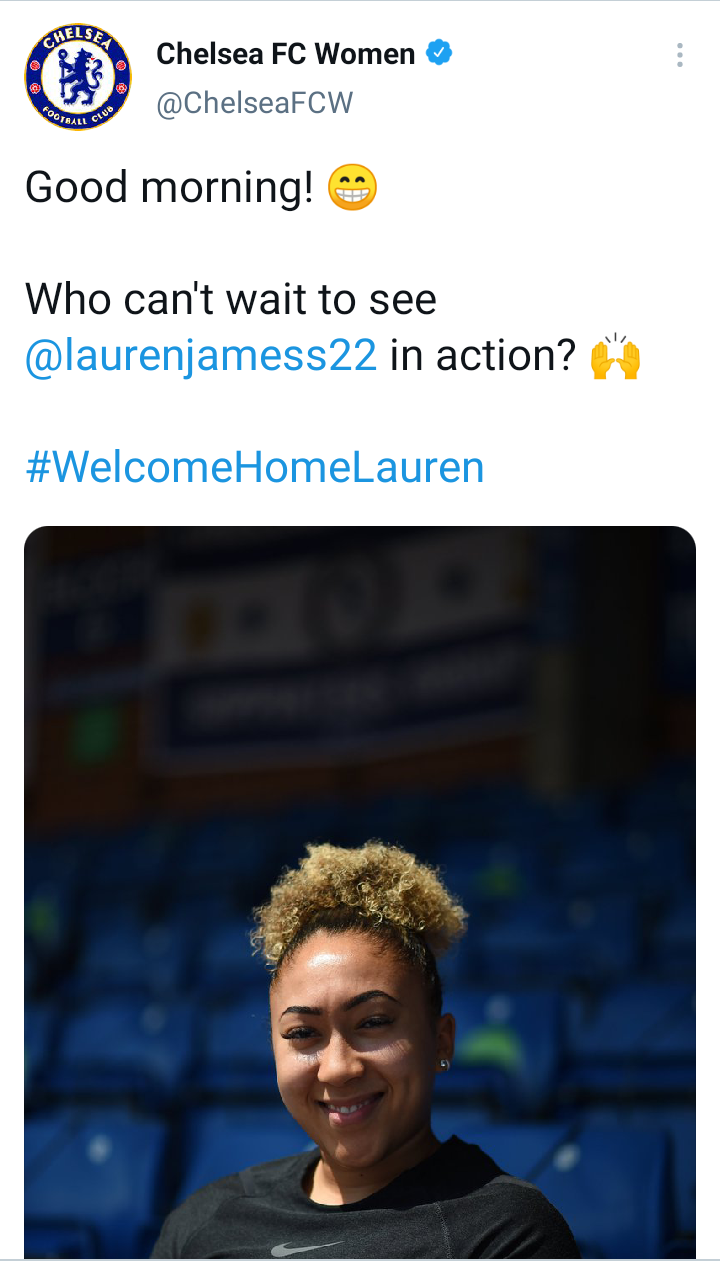Click the Chelsea FC Women display name
This screenshot has width=720, height=1268.
pyautogui.click(x=286, y=54)
